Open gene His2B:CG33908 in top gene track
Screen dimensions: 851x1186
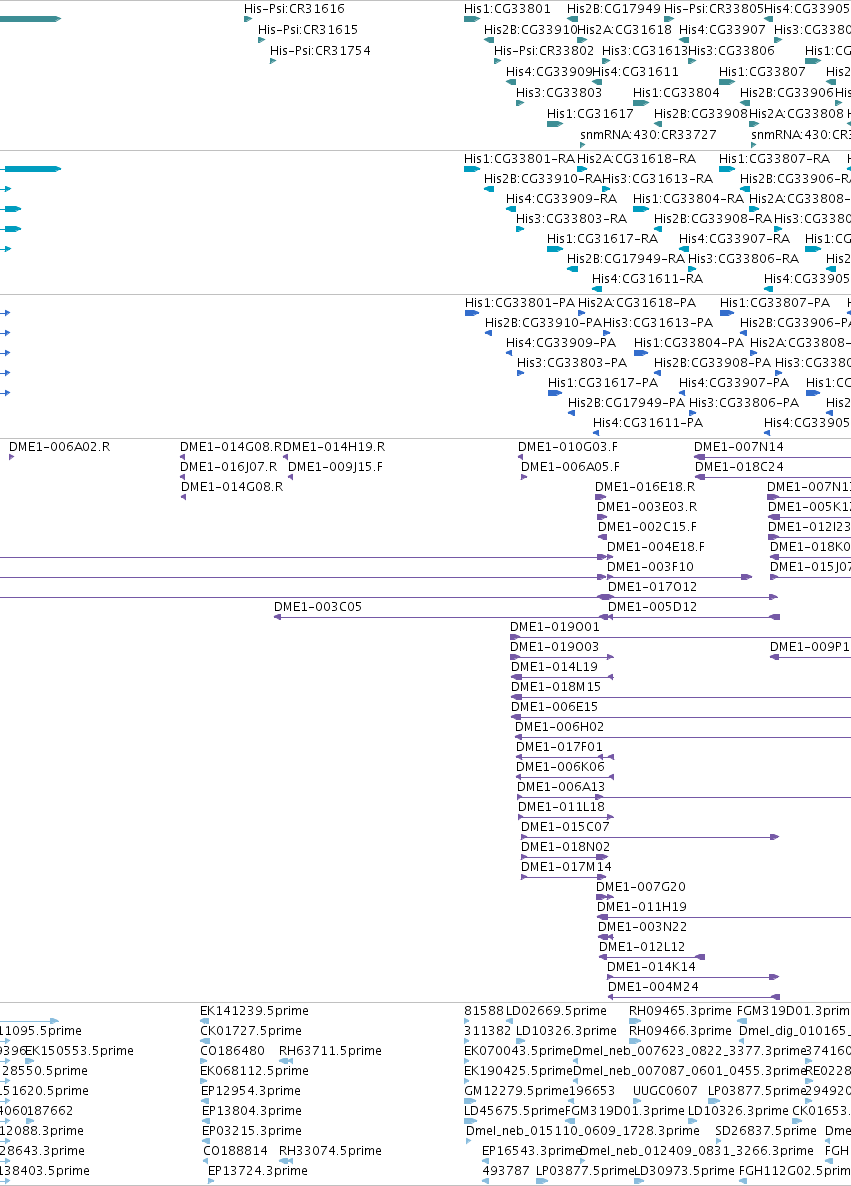[700, 113]
